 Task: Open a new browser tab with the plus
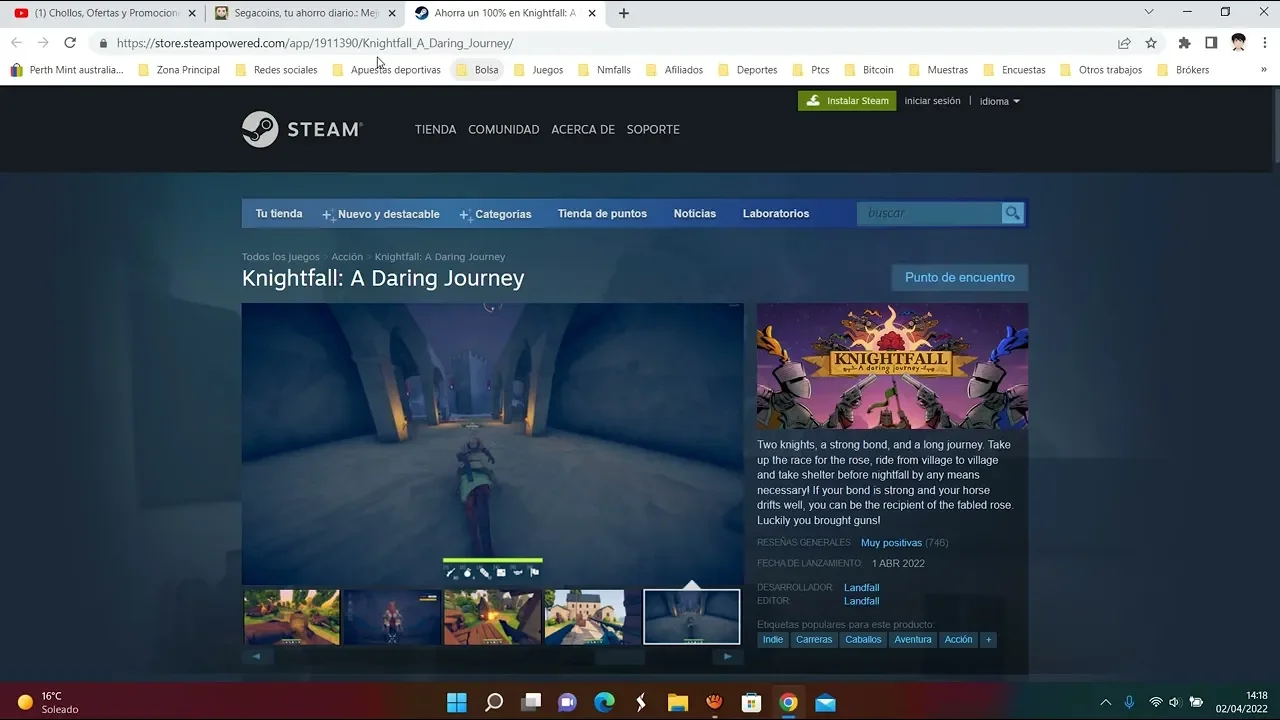(x=624, y=13)
